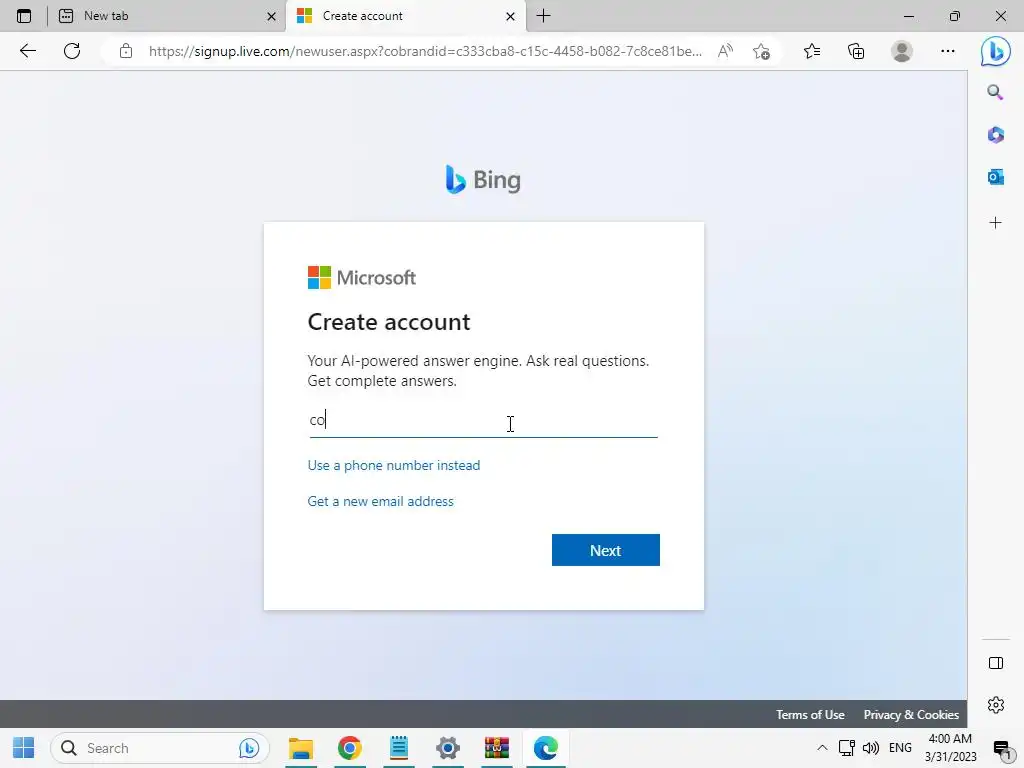Open Outlook sidebar icon

(995, 176)
